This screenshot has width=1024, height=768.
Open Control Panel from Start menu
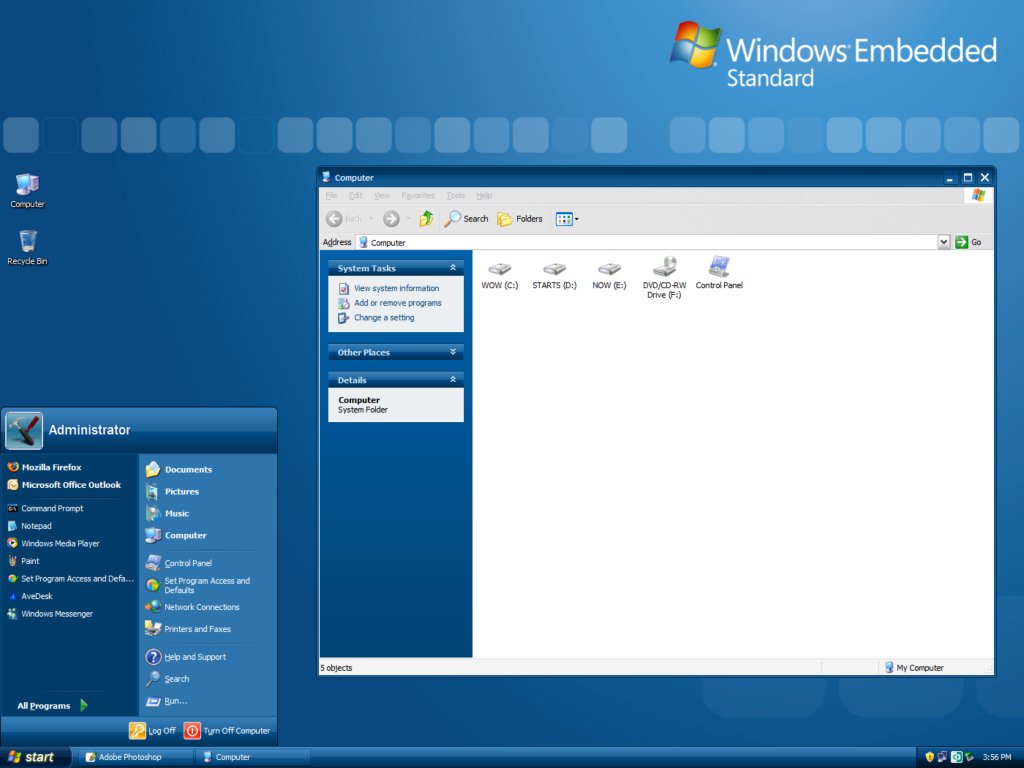(179, 563)
